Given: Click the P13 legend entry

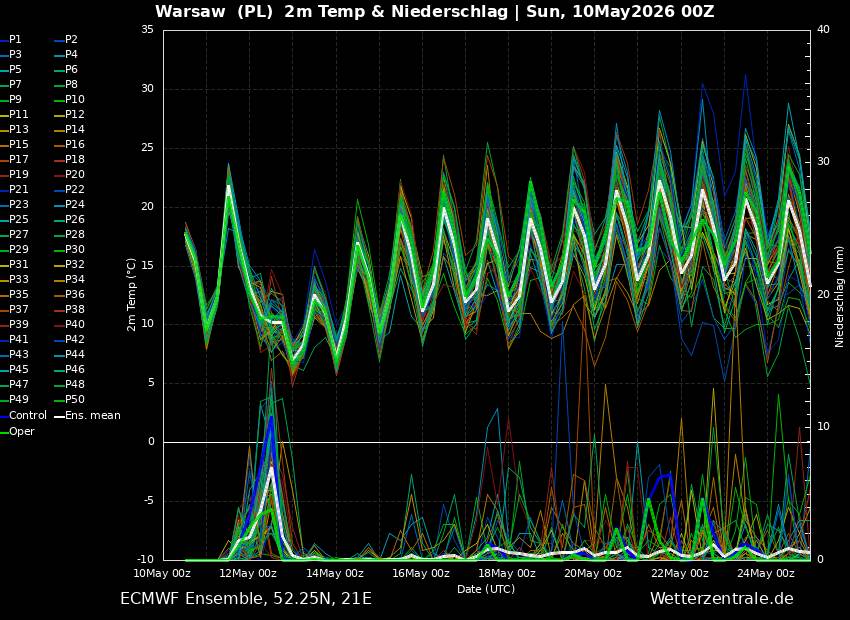Looking at the screenshot, I should click(x=14, y=130).
